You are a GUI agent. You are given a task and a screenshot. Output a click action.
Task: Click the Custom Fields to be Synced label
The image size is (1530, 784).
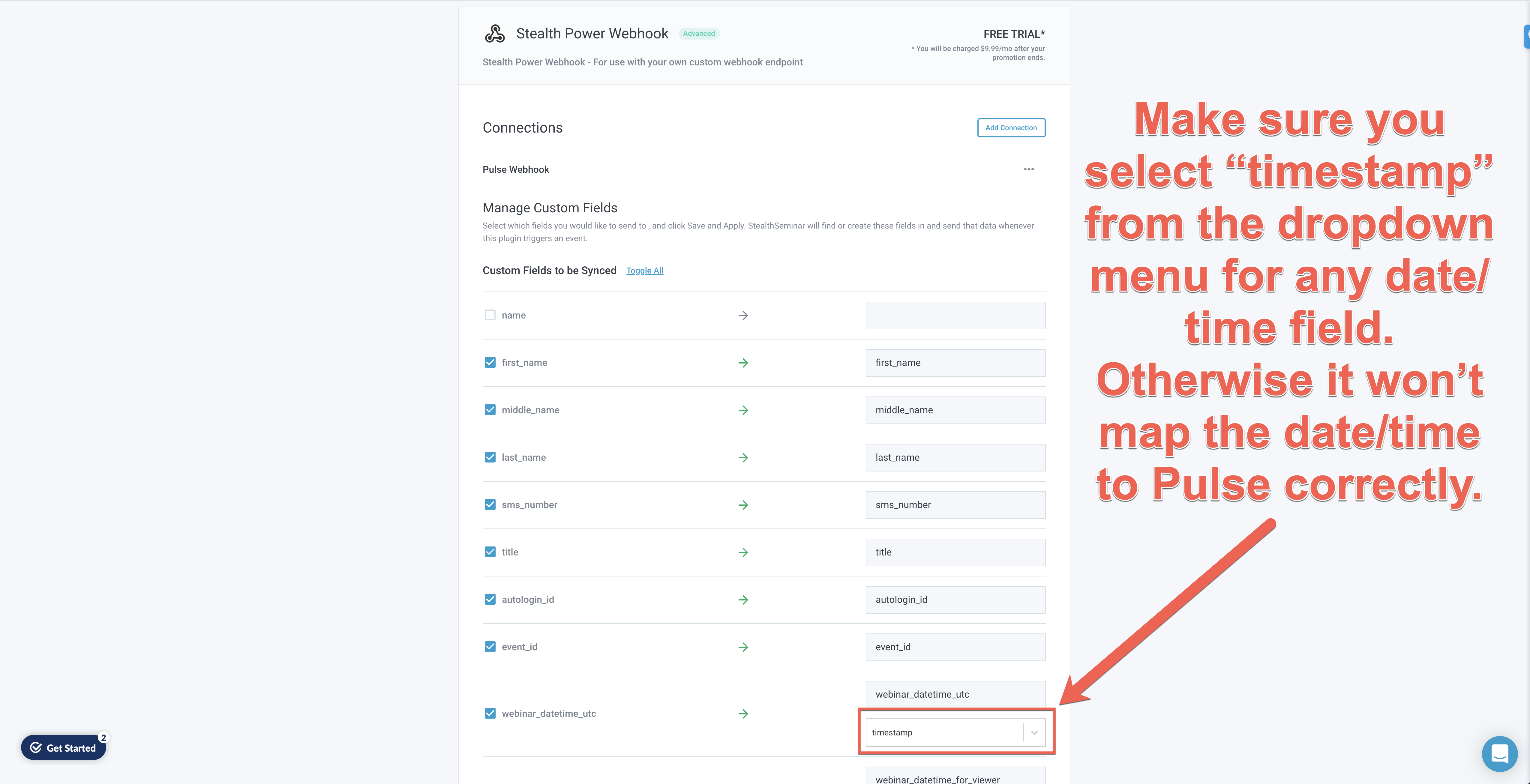[549, 271]
